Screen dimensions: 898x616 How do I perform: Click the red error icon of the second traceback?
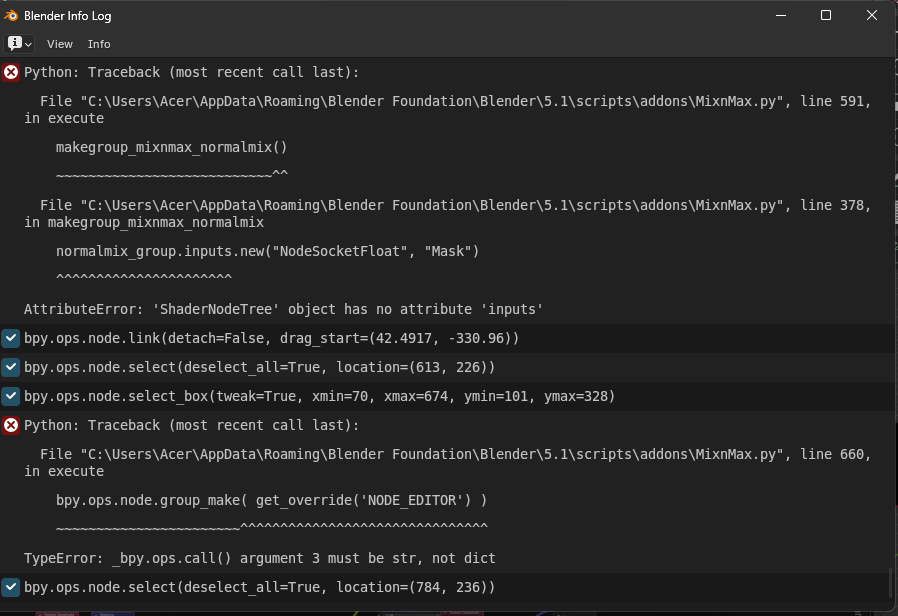pyautogui.click(x=11, y=425)
